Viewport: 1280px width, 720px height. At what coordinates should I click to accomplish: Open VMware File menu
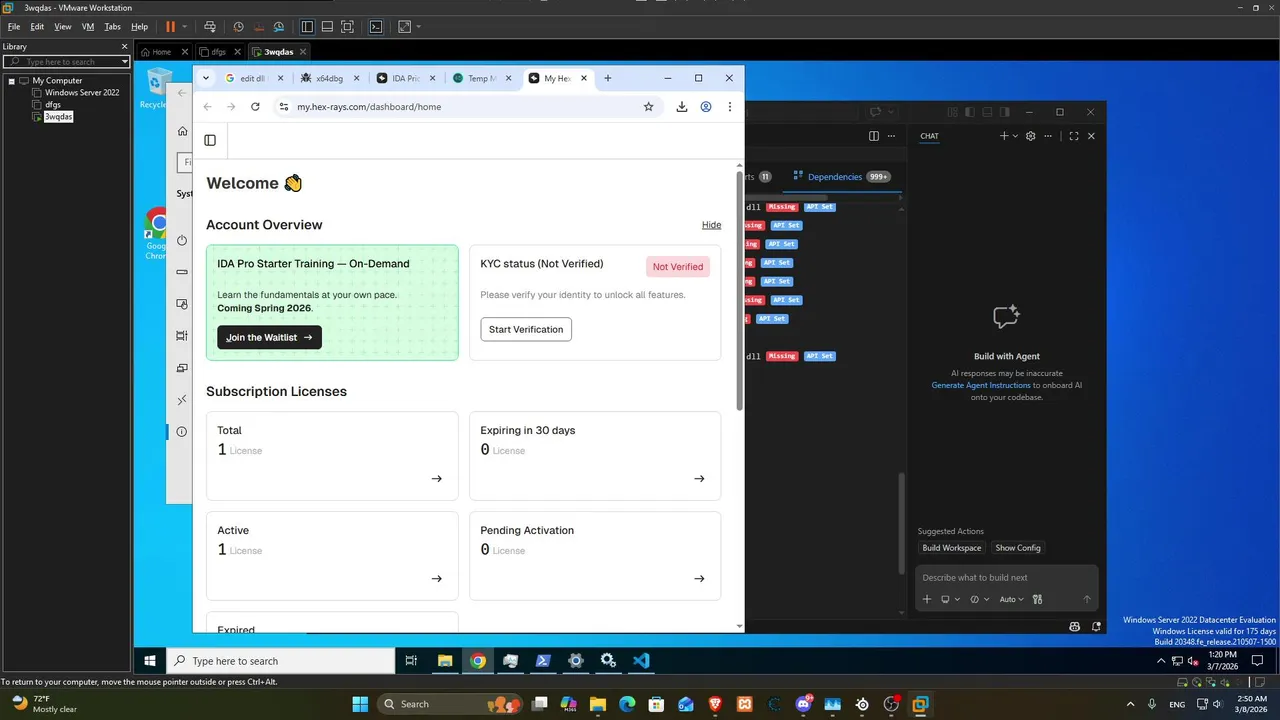[x=14, y=27]
